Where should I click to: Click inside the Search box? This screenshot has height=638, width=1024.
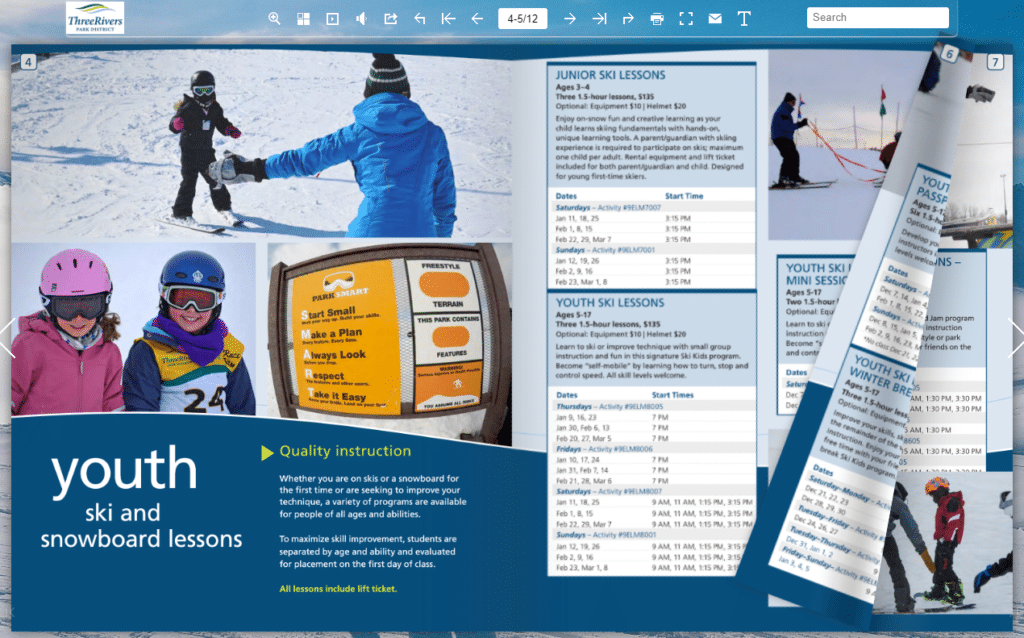877,18
